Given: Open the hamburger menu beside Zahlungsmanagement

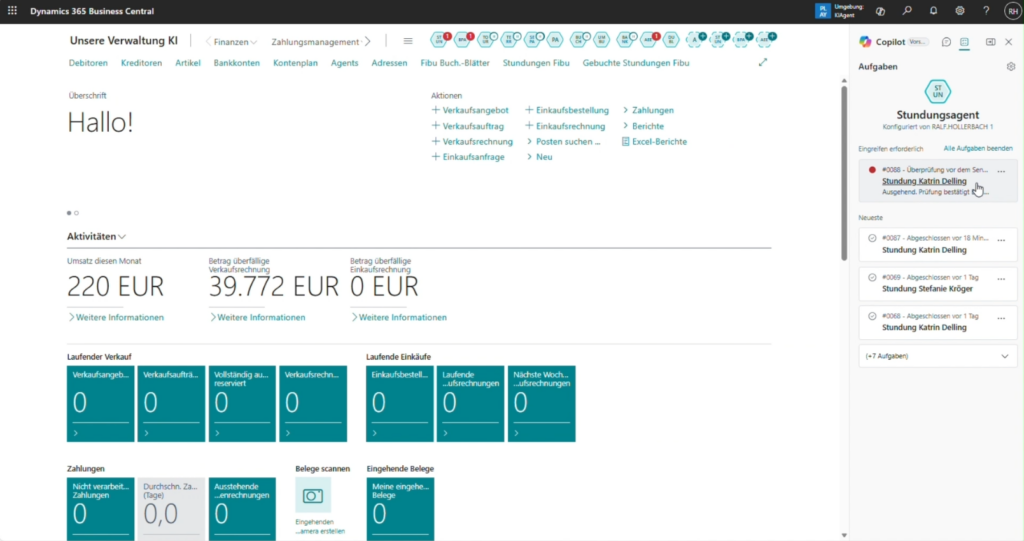Looking at the screenshot, I should (x=408, y=41).
